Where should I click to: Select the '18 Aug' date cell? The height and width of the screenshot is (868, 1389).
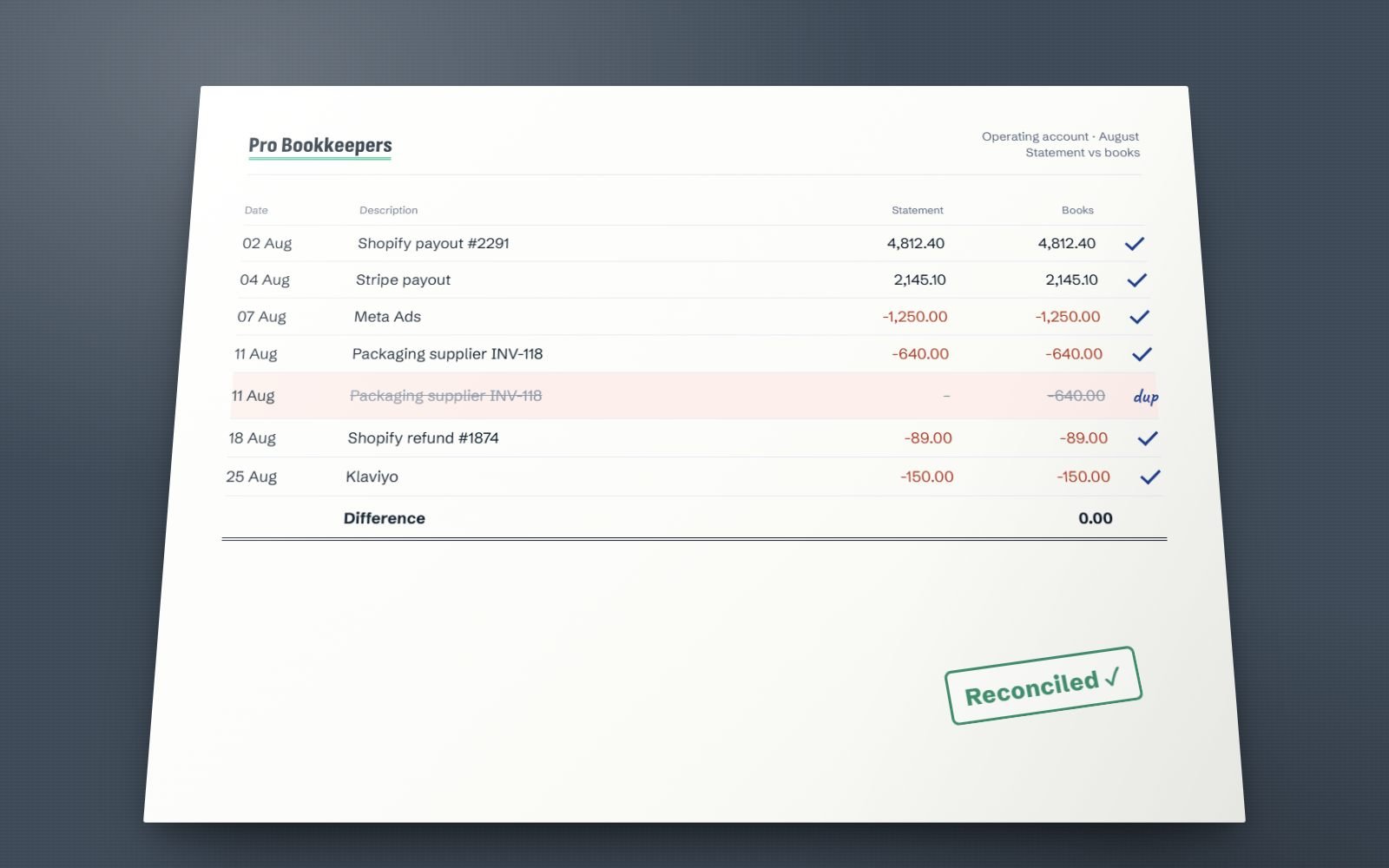[252, 438]
